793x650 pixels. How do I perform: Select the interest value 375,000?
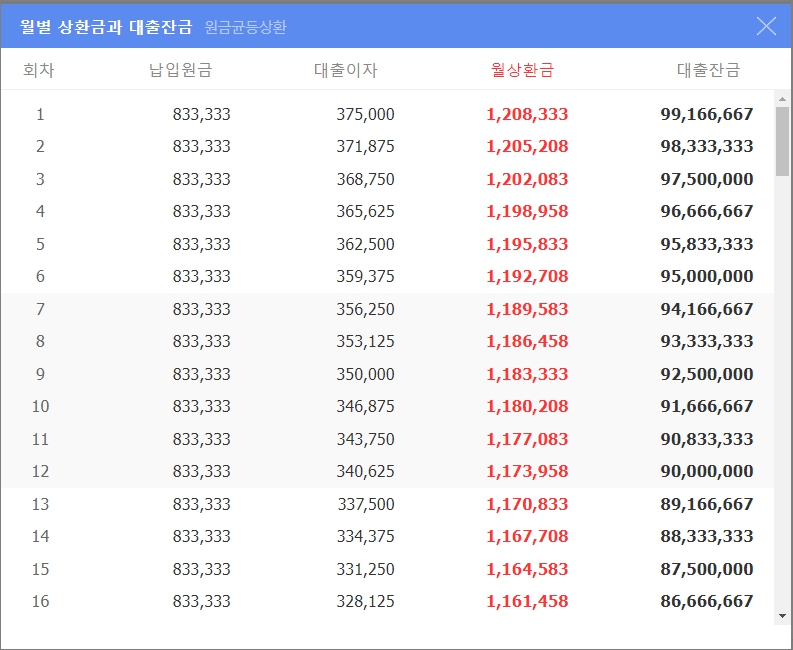pos(366,114)
